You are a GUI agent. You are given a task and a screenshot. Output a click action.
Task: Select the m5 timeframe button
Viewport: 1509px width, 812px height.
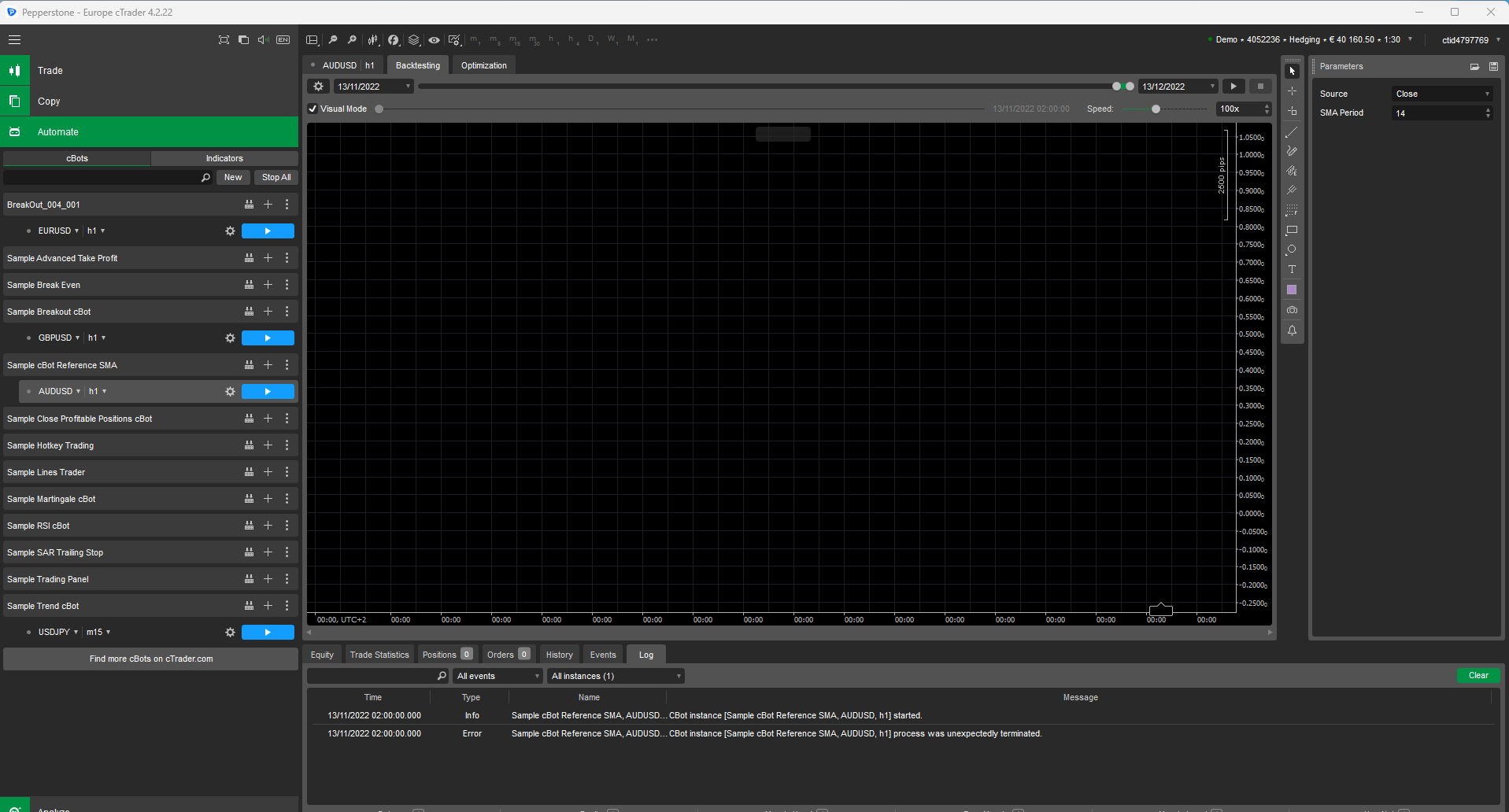[x=494, y=40]
